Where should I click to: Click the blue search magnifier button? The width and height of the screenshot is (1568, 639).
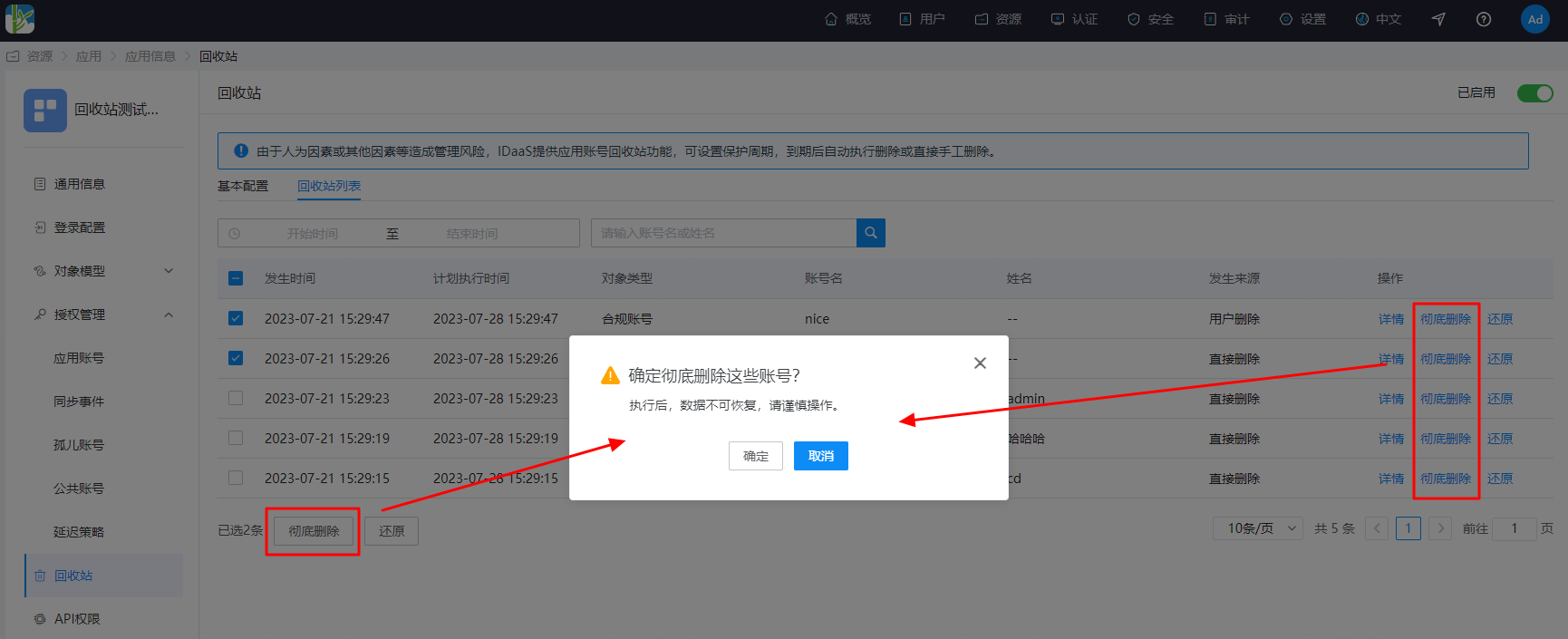click(871, 233)
